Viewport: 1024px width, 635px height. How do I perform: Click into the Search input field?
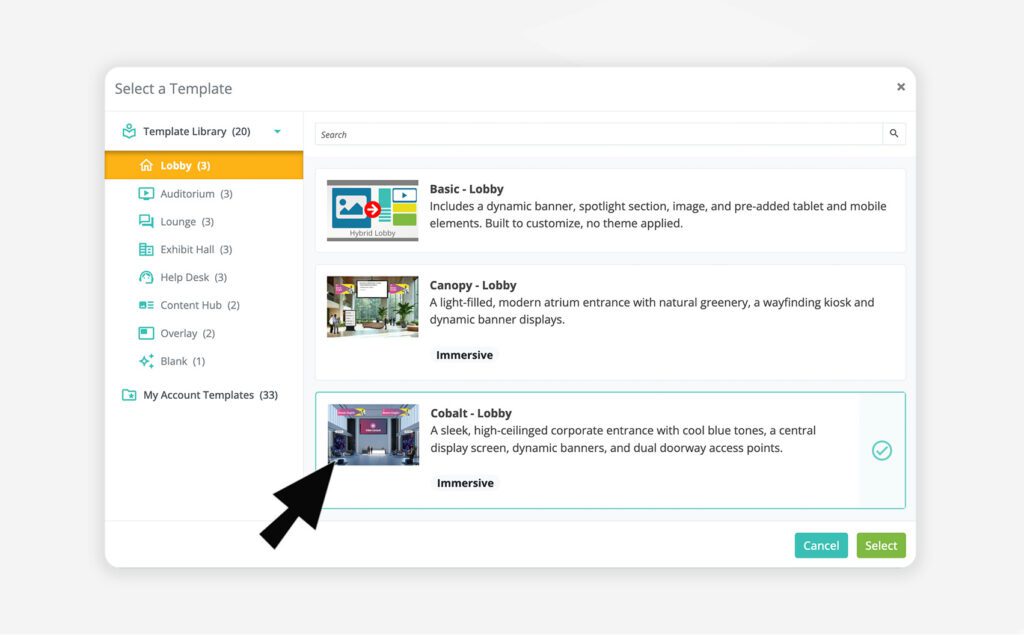coord(598,134)
